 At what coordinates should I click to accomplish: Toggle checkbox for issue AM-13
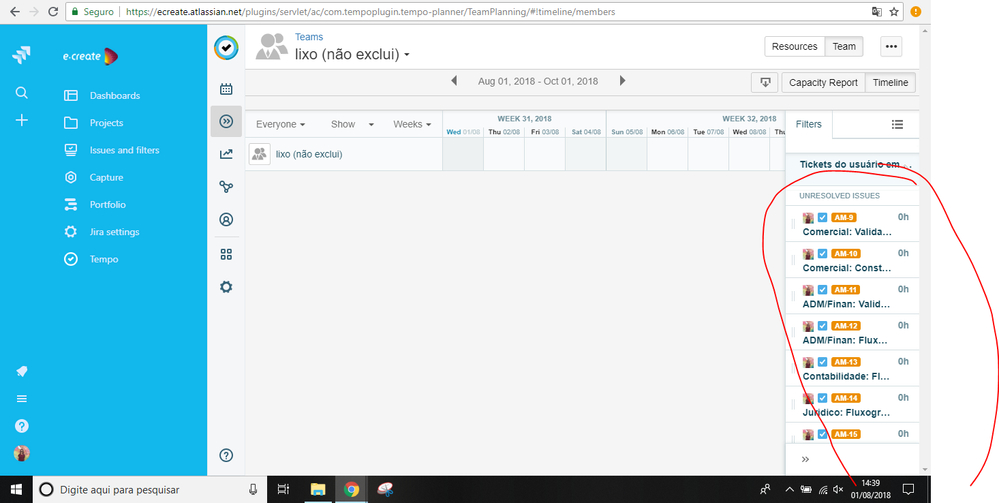click(x=823, y=361)
